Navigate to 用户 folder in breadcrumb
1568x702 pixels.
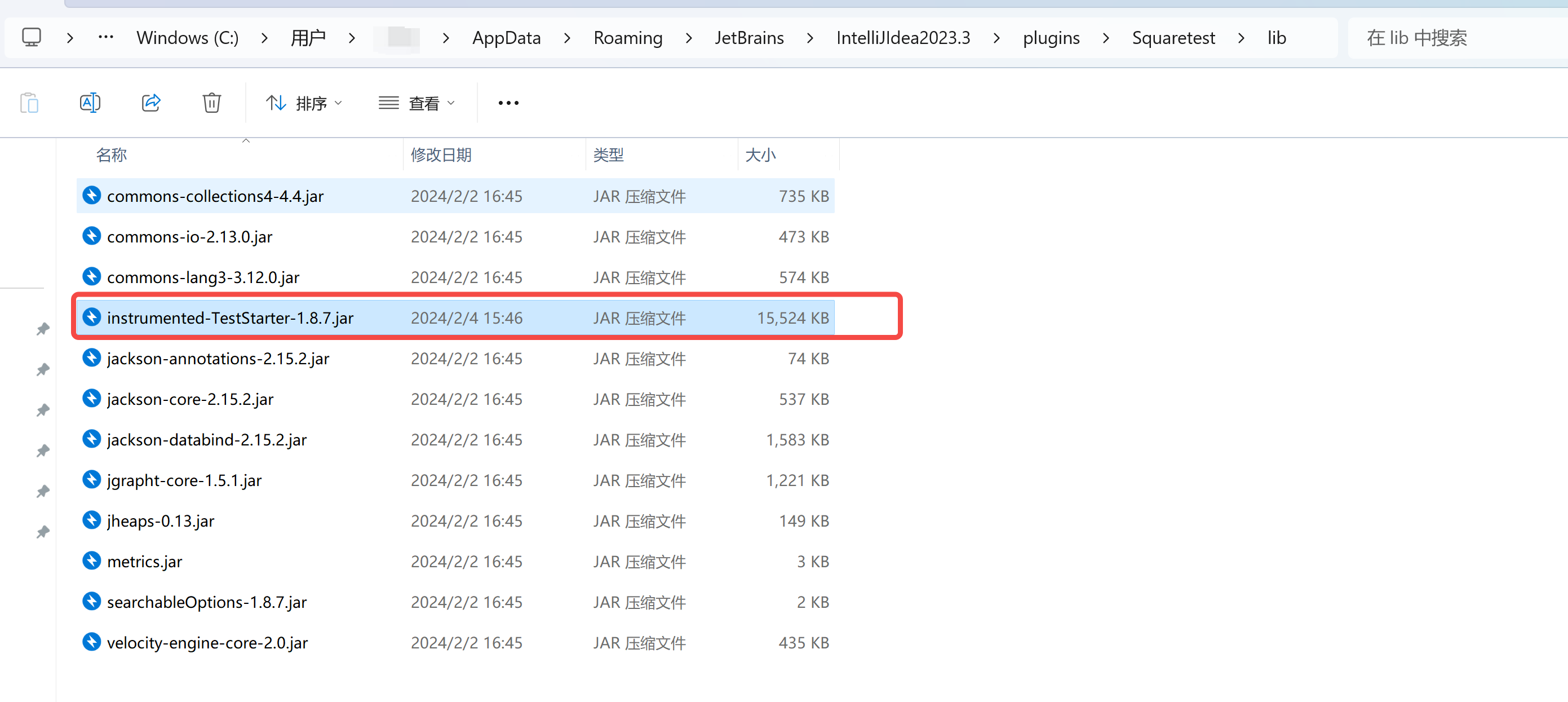click(x=308, y=38)
